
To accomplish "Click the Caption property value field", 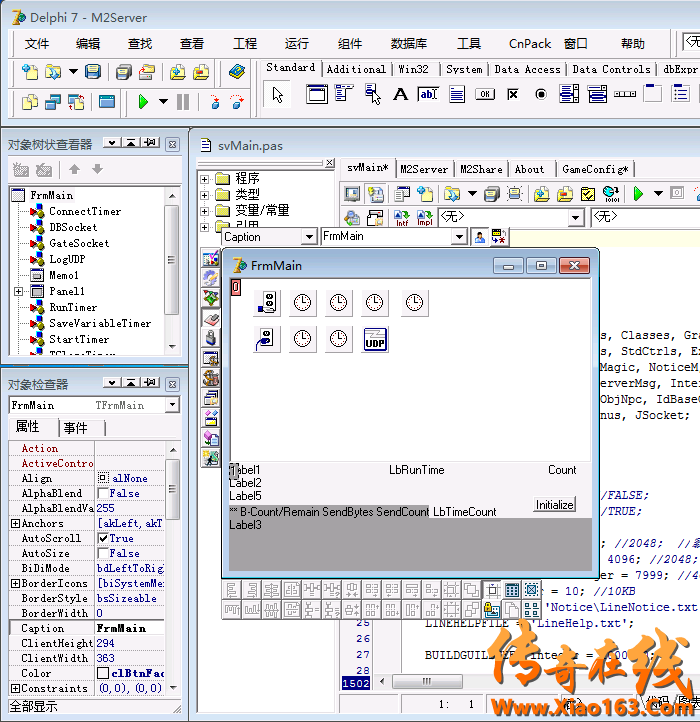I will 129,629.
